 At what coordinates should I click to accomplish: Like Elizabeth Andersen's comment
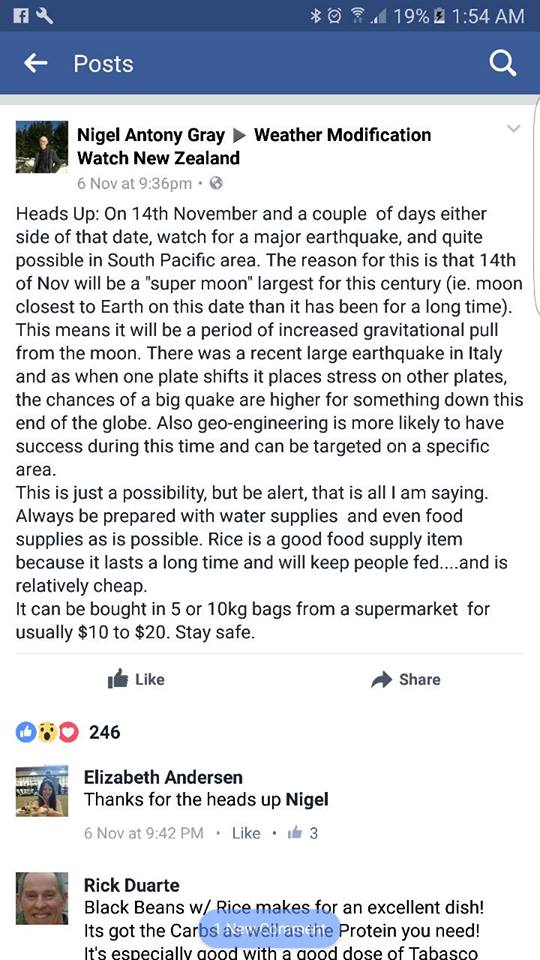pos(246,833)
